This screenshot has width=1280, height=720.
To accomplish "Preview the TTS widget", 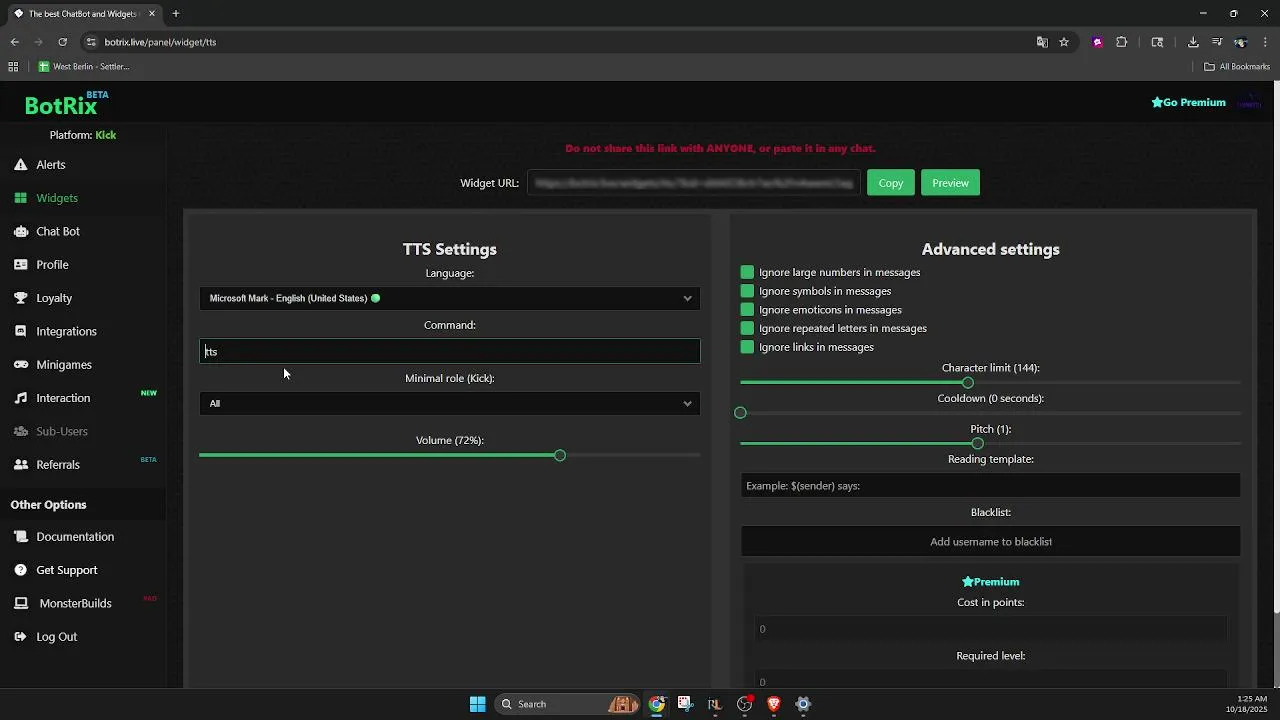I will (x=950, y=183).
